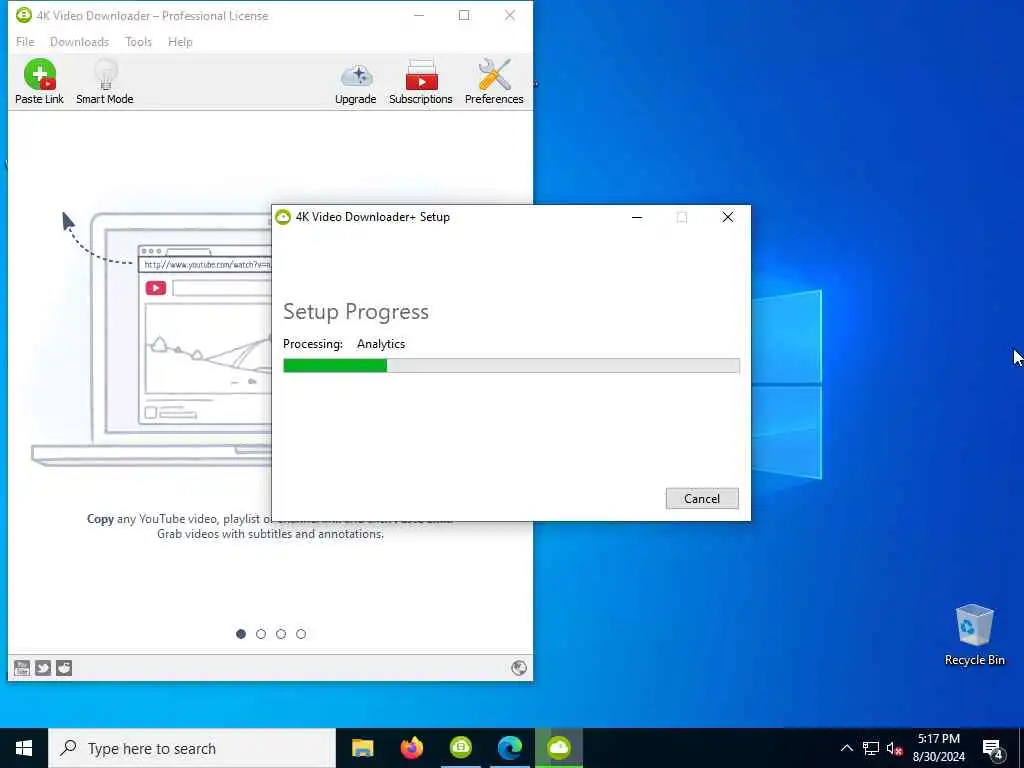The image size is (1024, 768).
Task: Open the Windows Start menu
Action: click(24, 748)
